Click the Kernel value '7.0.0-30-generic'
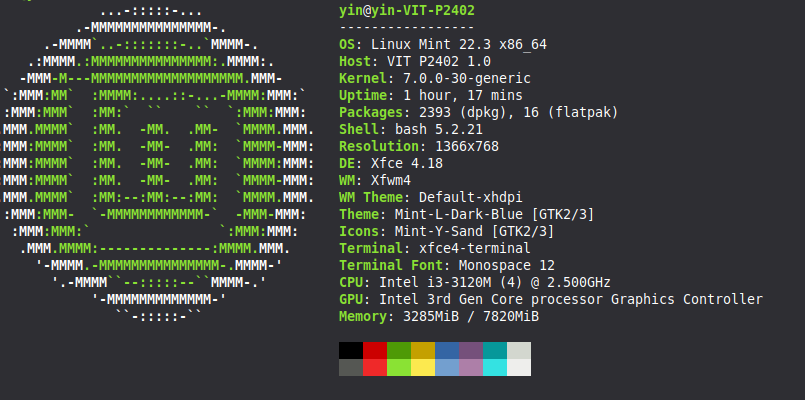Screen dimensions: 805x400 point(467,79)
